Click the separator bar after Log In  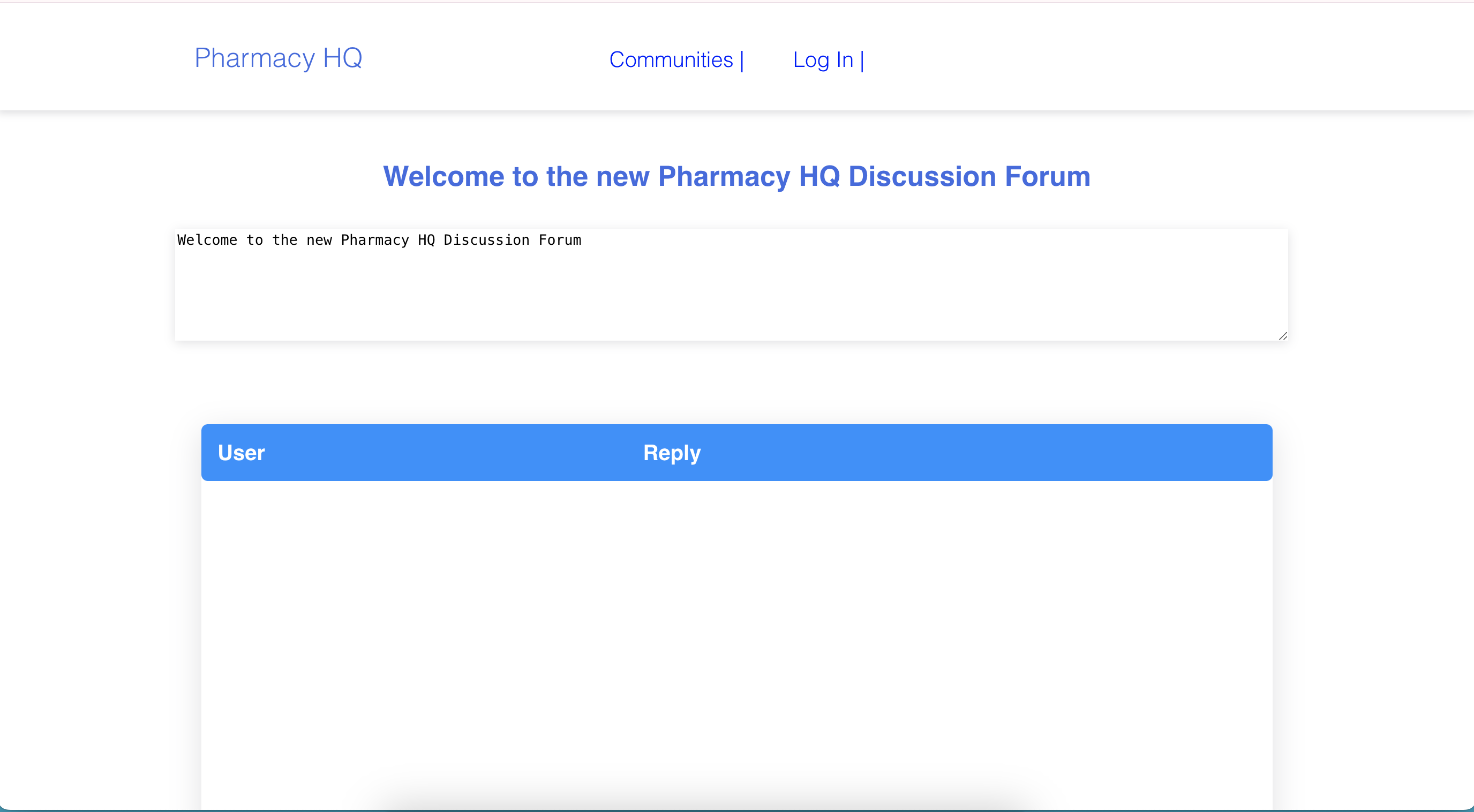(862, 61)
